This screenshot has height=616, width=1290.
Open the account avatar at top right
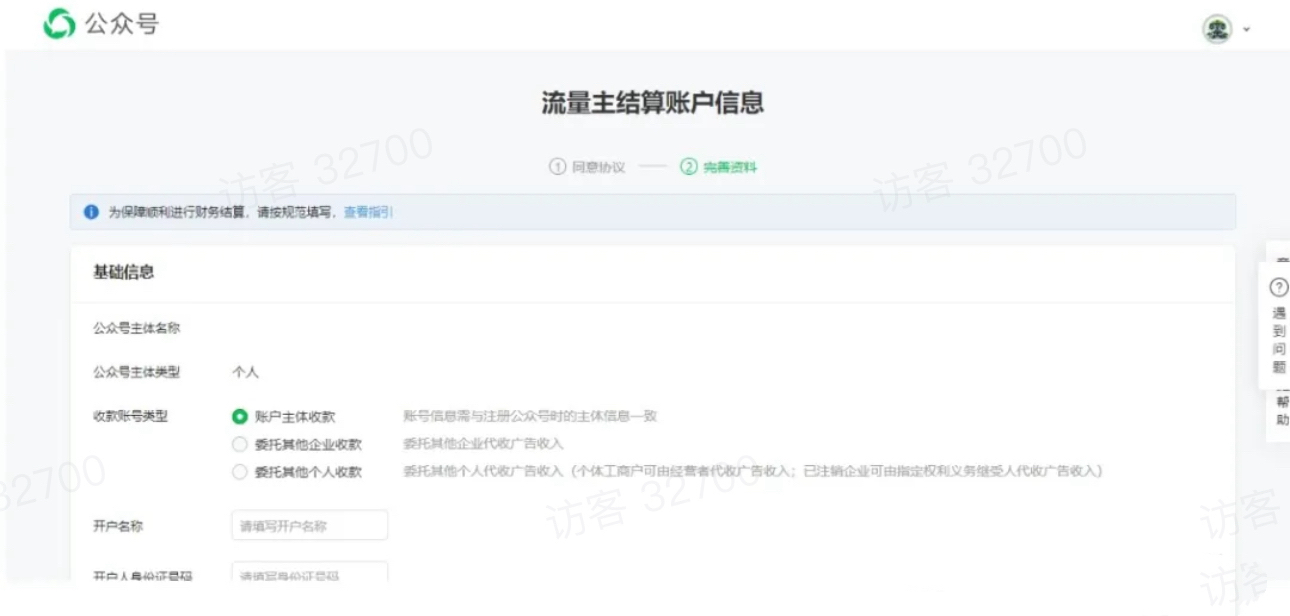tap(1218, 29)
